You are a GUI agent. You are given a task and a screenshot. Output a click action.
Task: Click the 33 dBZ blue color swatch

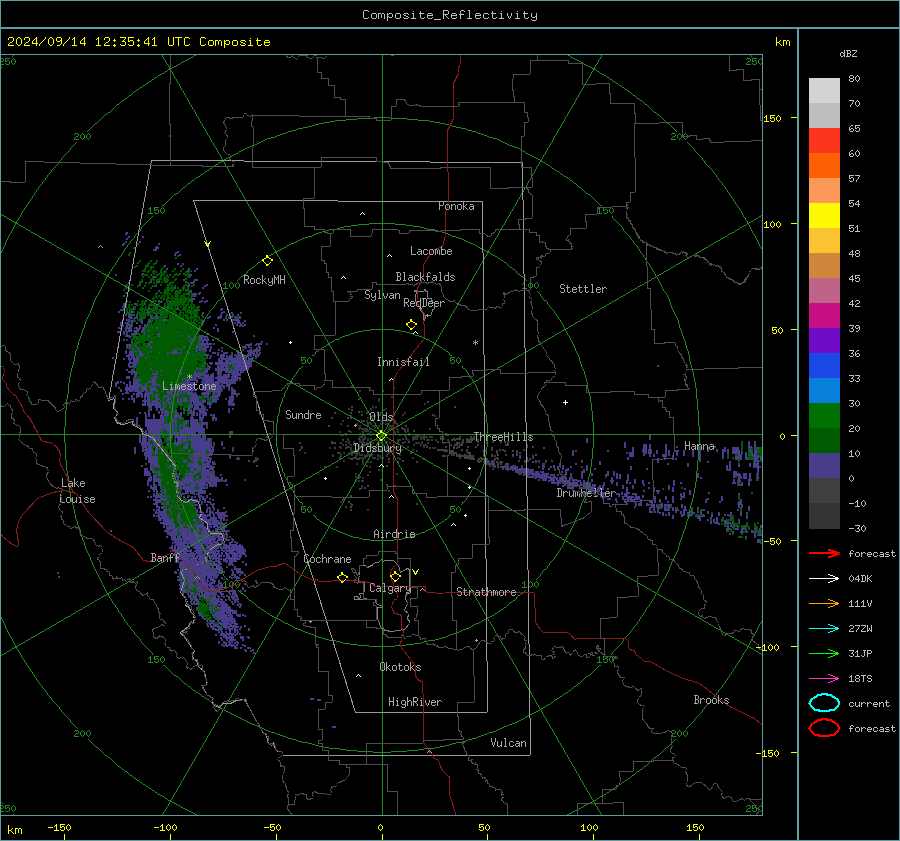point(824,366)
